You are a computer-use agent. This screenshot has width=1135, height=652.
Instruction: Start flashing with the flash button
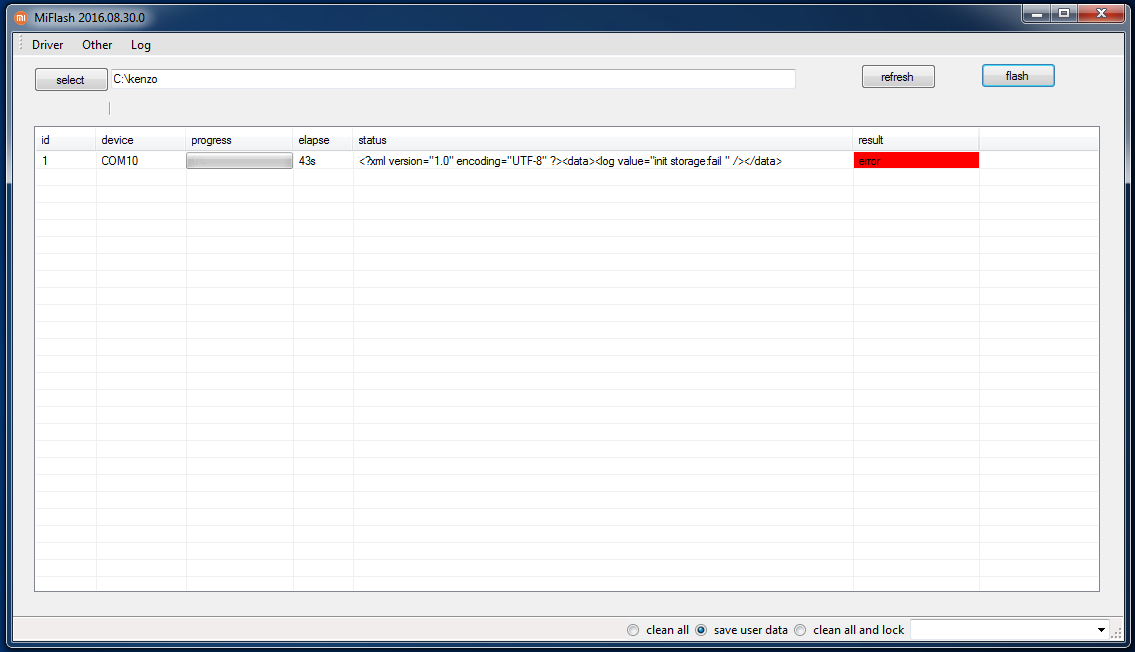coord(1017,76)
